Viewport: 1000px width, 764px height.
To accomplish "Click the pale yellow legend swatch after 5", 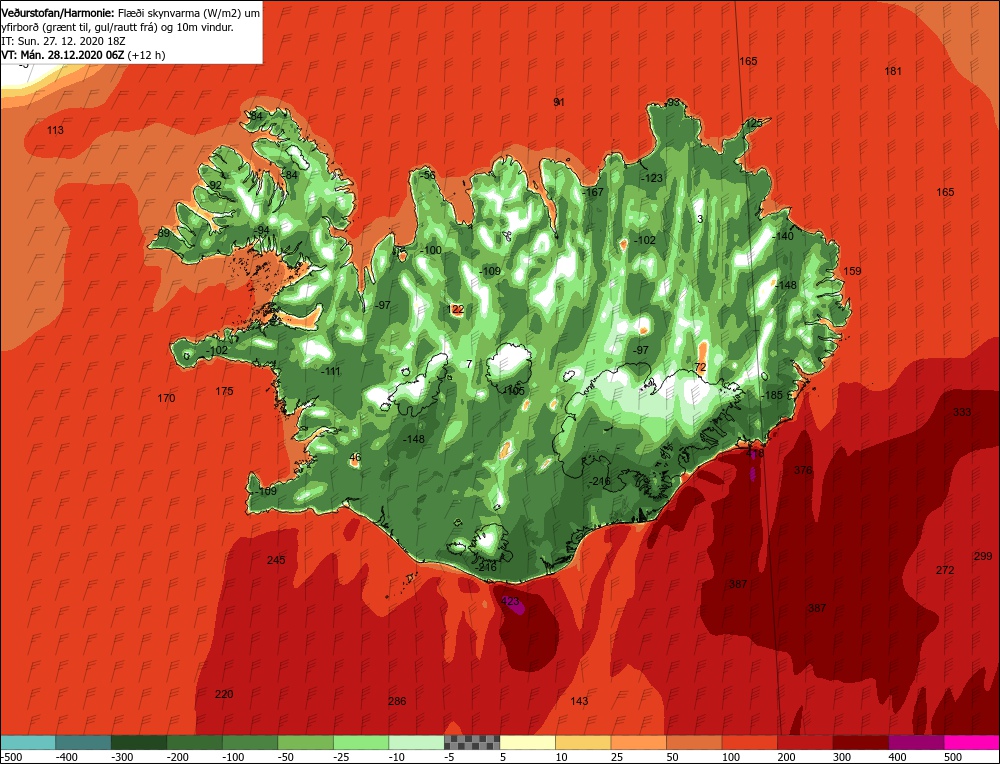I will coord(527,742).
